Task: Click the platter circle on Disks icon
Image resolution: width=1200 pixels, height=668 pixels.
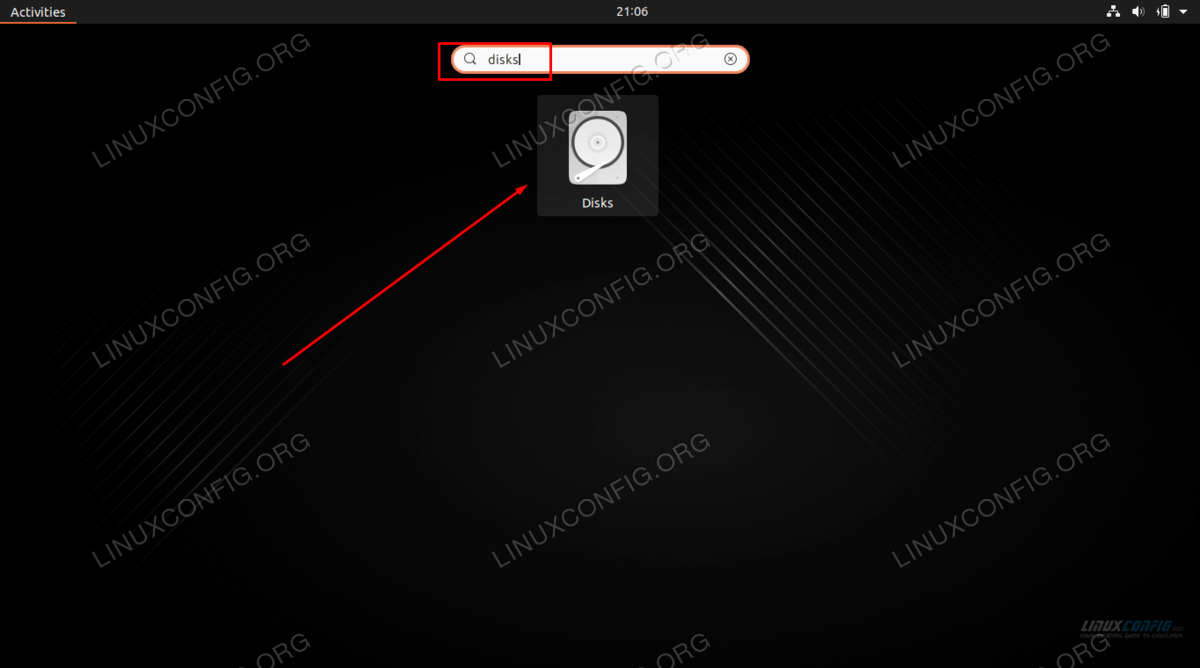Action: [596, 141]
